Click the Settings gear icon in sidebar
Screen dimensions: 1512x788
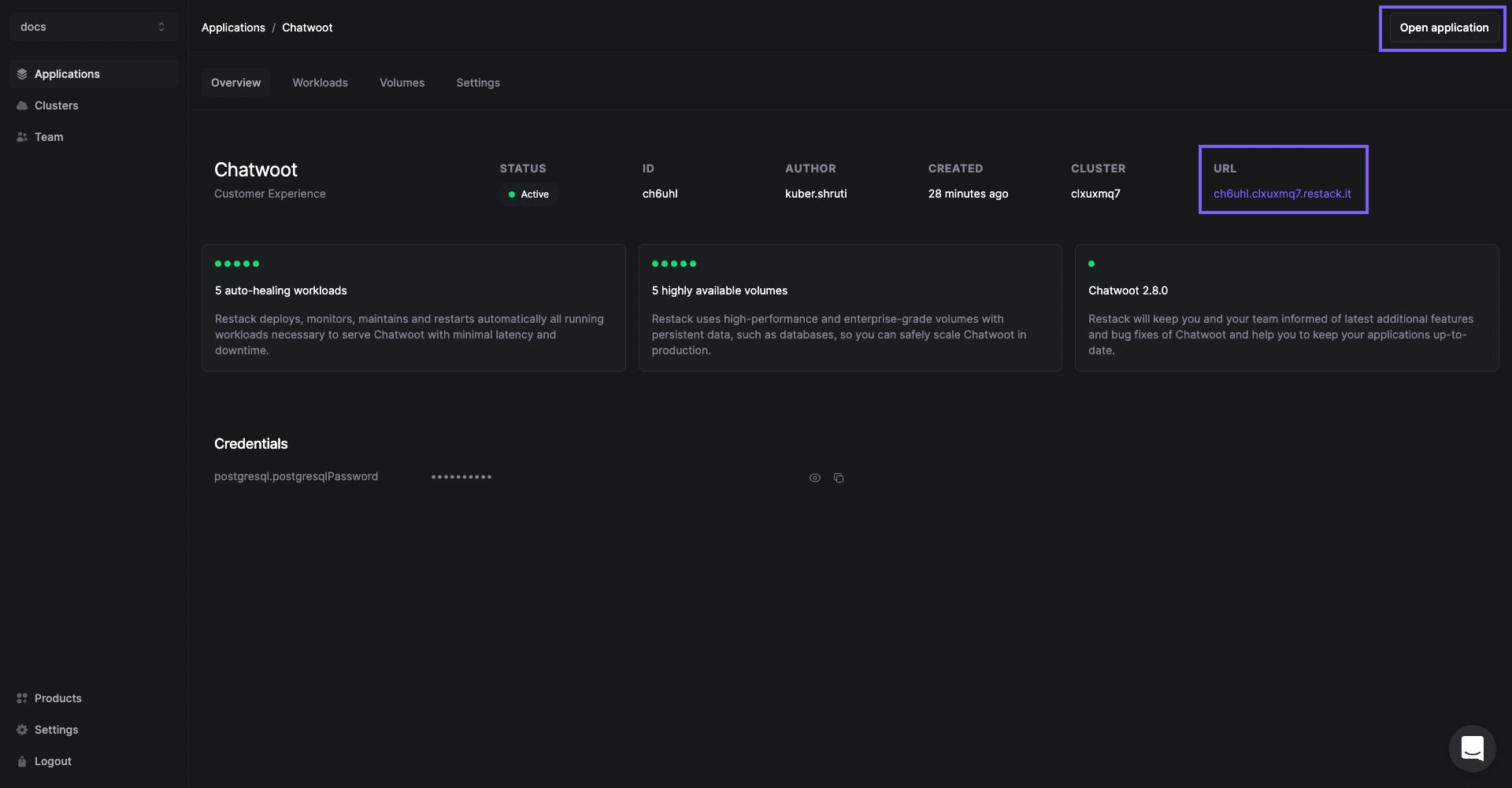point(22,730)
